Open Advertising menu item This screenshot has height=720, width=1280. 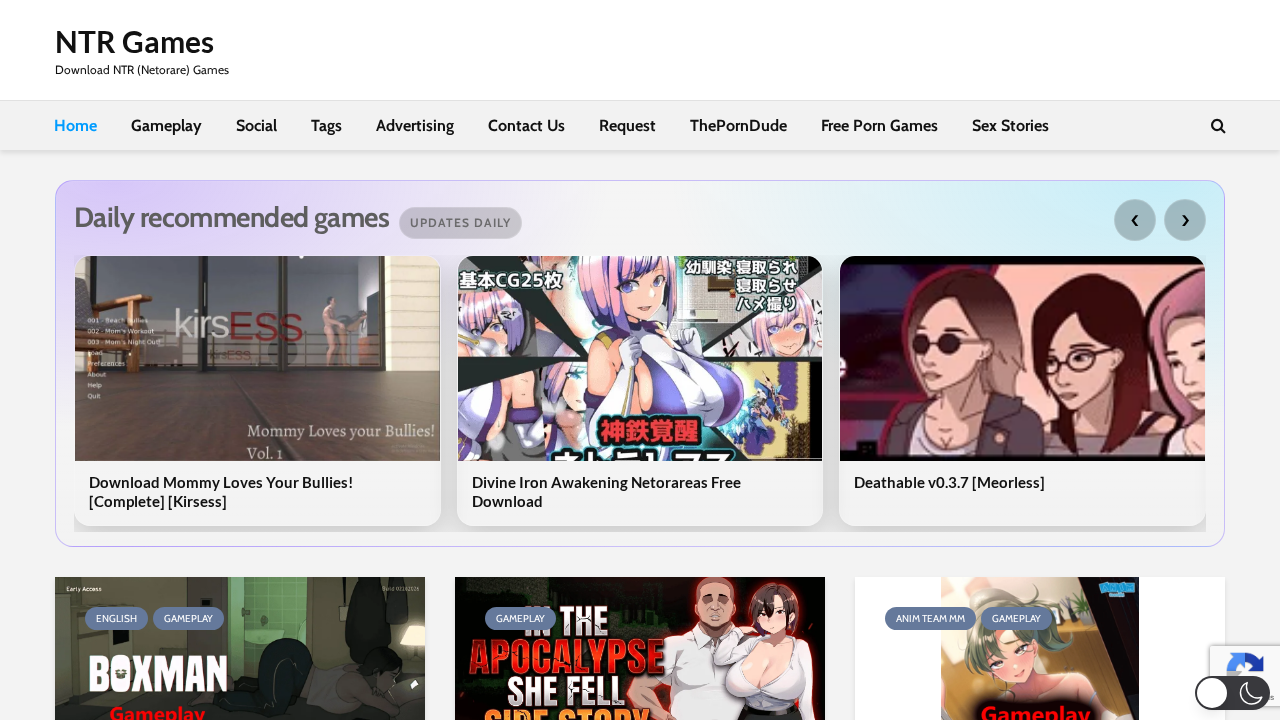tap(415, 126)
